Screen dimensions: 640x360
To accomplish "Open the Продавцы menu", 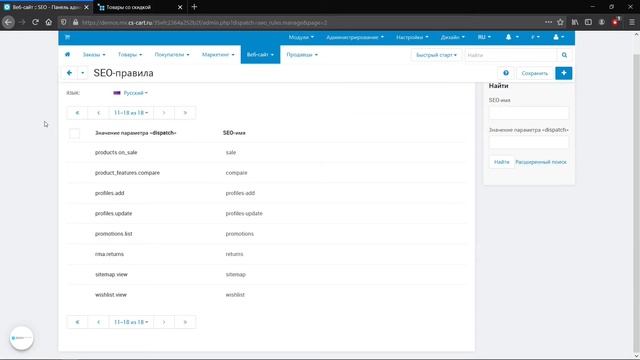I will click(x=302, y=55).
